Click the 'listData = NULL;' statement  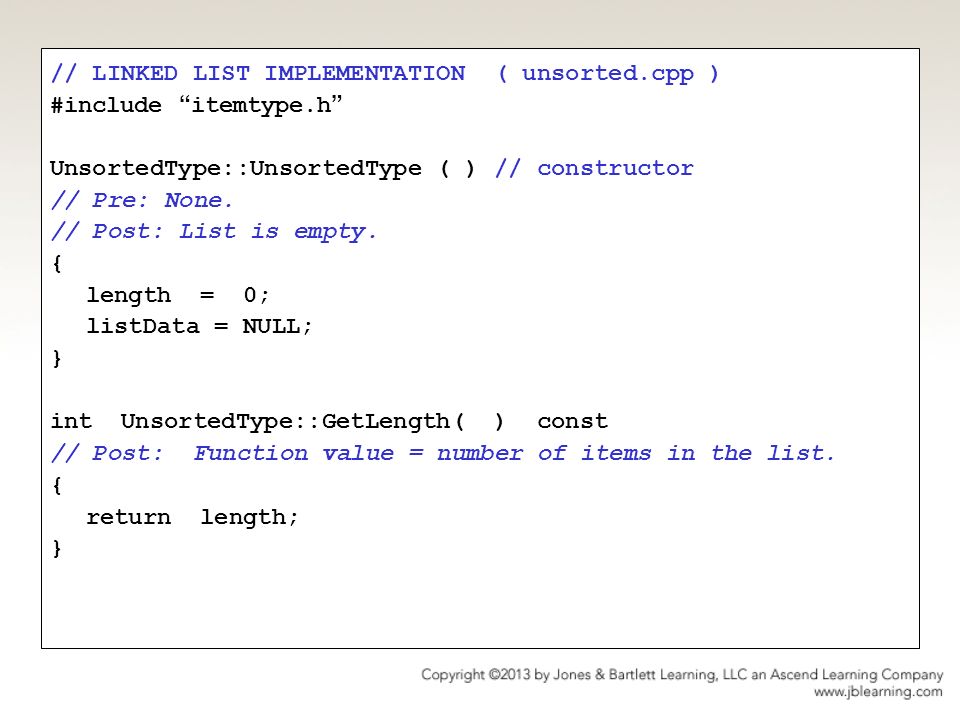[x=199, y=326]
